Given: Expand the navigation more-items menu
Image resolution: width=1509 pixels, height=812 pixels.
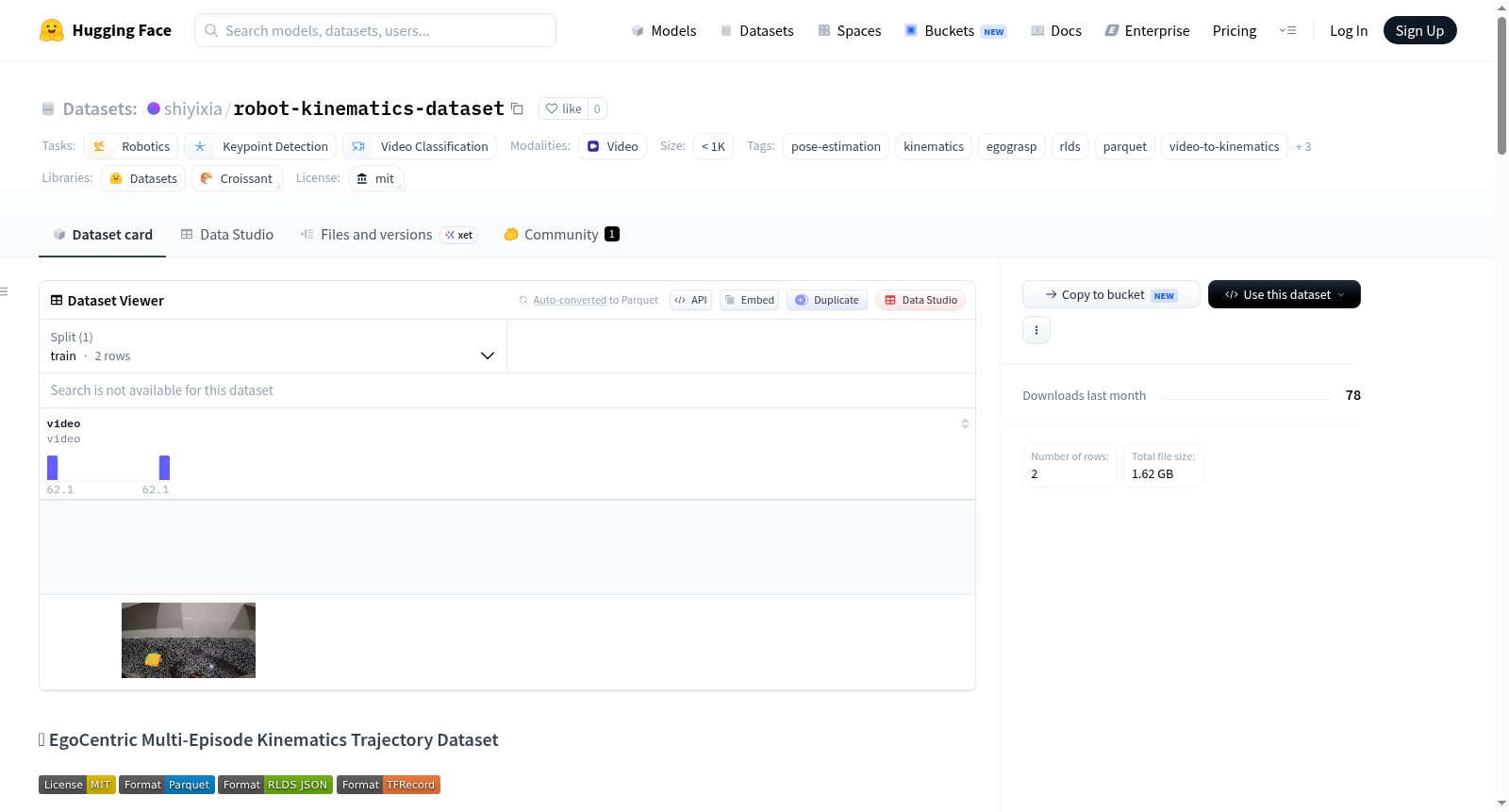Looking at the screenshot, I should [x=1287, y=30].
